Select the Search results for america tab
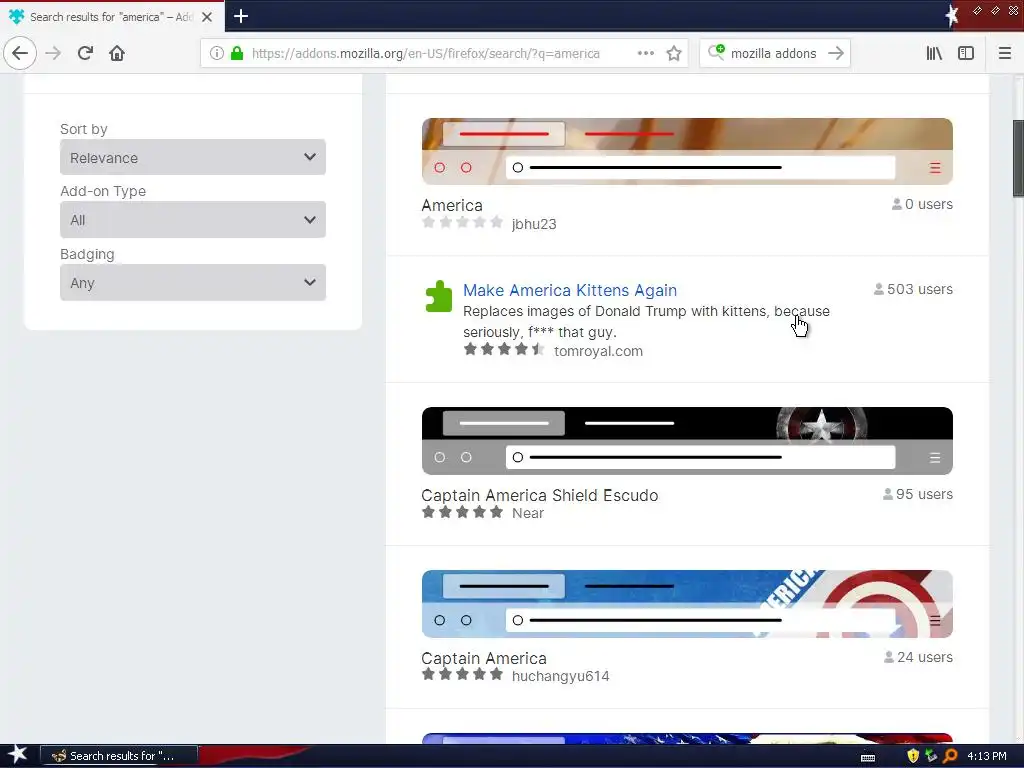The height and width of the screenshot is (768, 1024). (112, 17)
